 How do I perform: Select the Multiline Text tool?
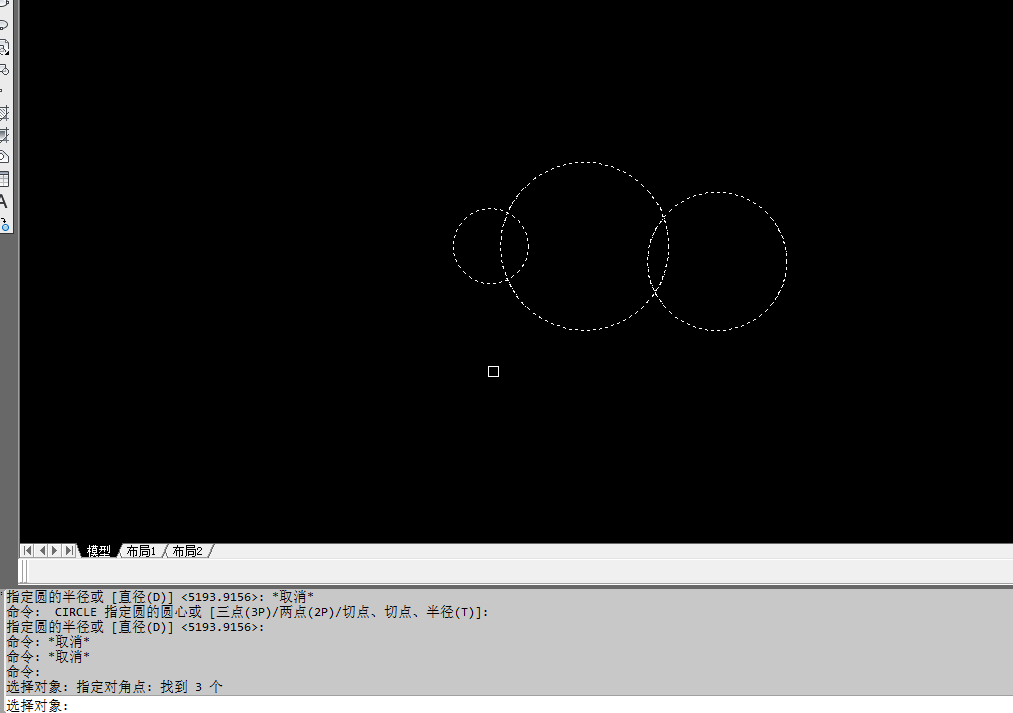click(x=3, y=202)
